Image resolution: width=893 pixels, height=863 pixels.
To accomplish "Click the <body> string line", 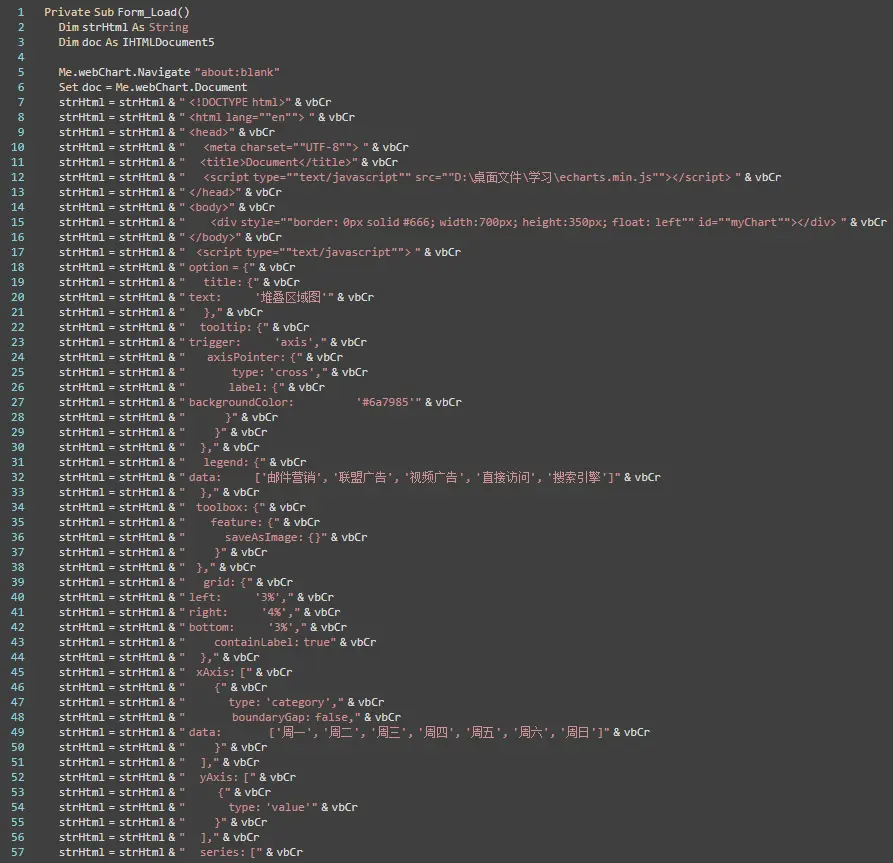I will coord(166,207).
